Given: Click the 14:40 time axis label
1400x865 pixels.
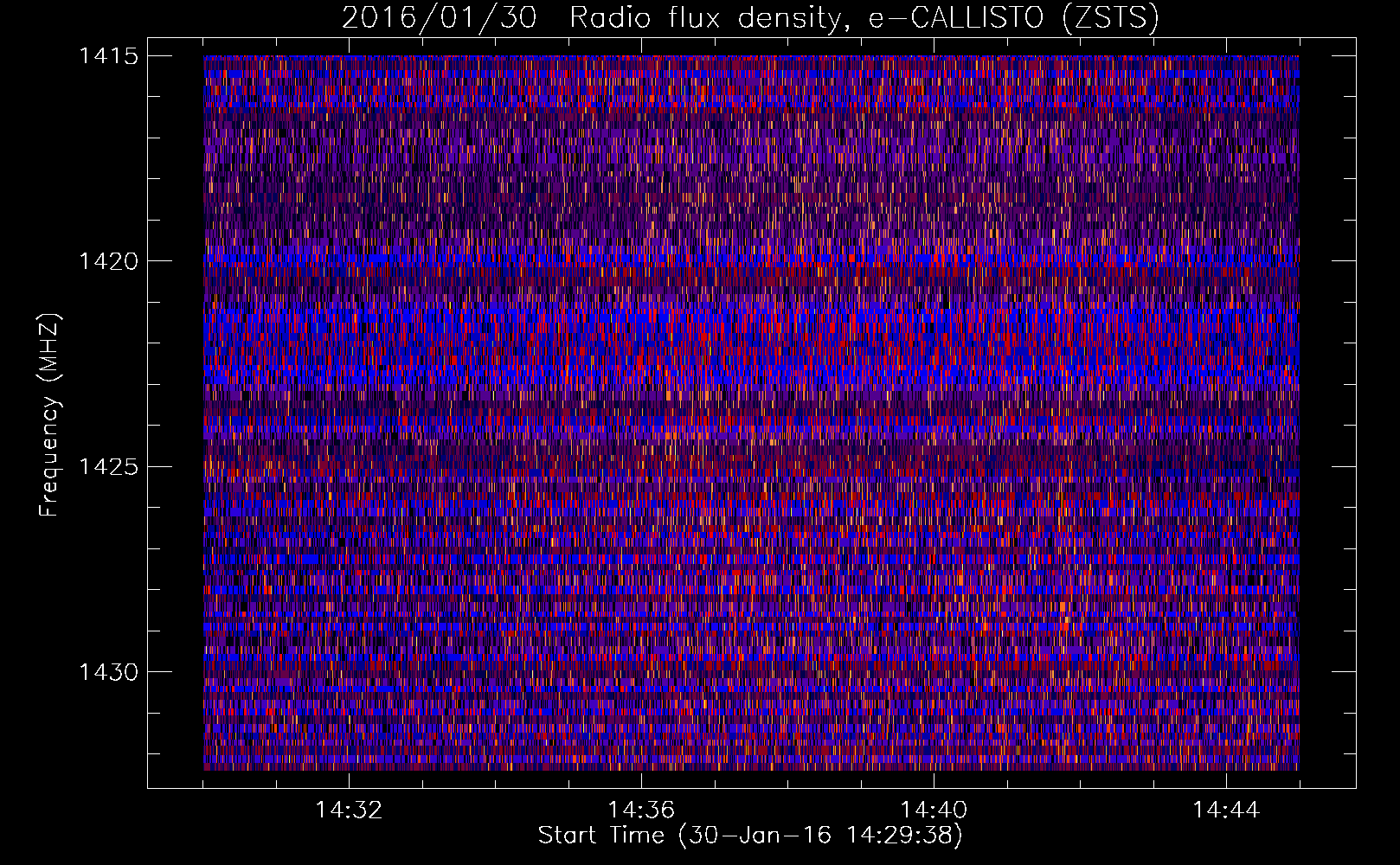Looking at the screenshot, I should [x=934, y=811].
